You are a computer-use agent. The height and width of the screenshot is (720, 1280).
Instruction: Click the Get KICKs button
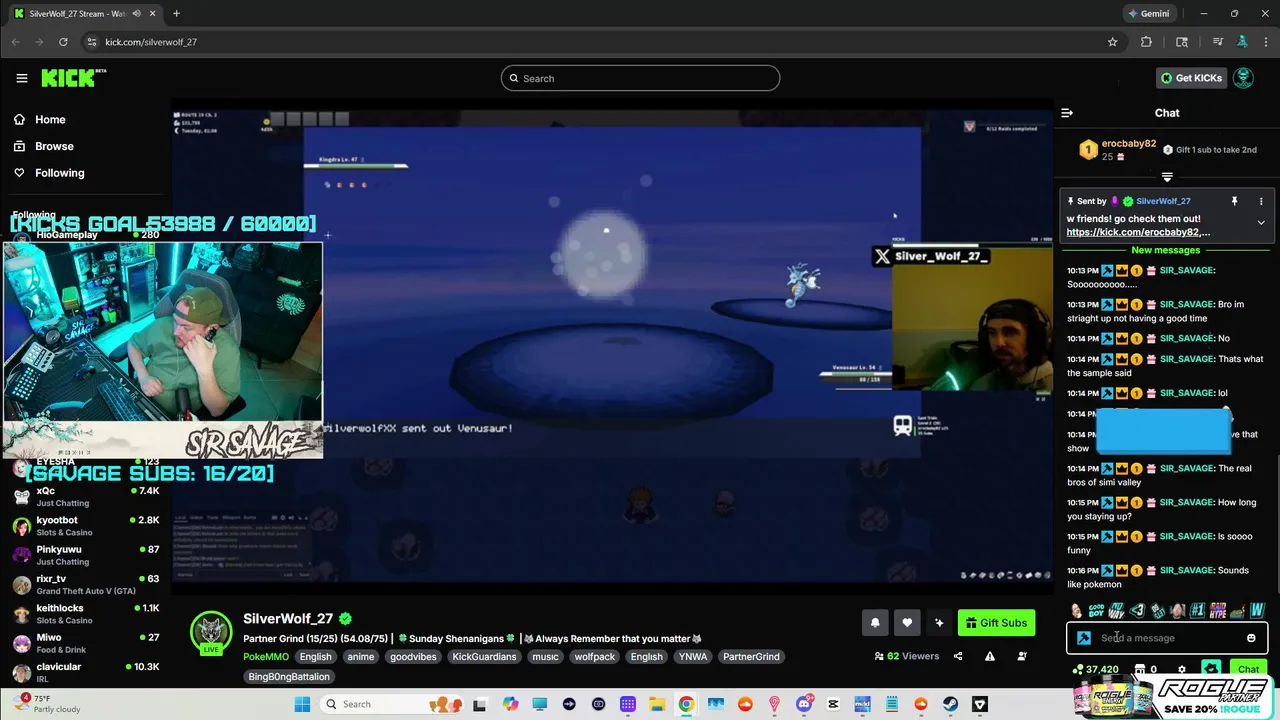(1190, 78)
